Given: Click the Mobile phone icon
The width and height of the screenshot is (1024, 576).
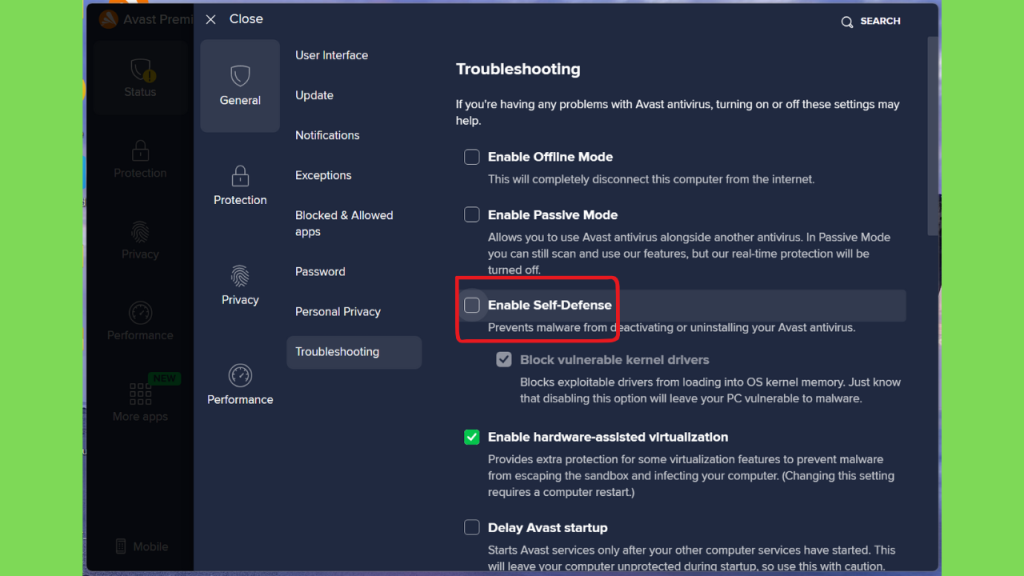Looking at the screenshot, I should (121, 547).
